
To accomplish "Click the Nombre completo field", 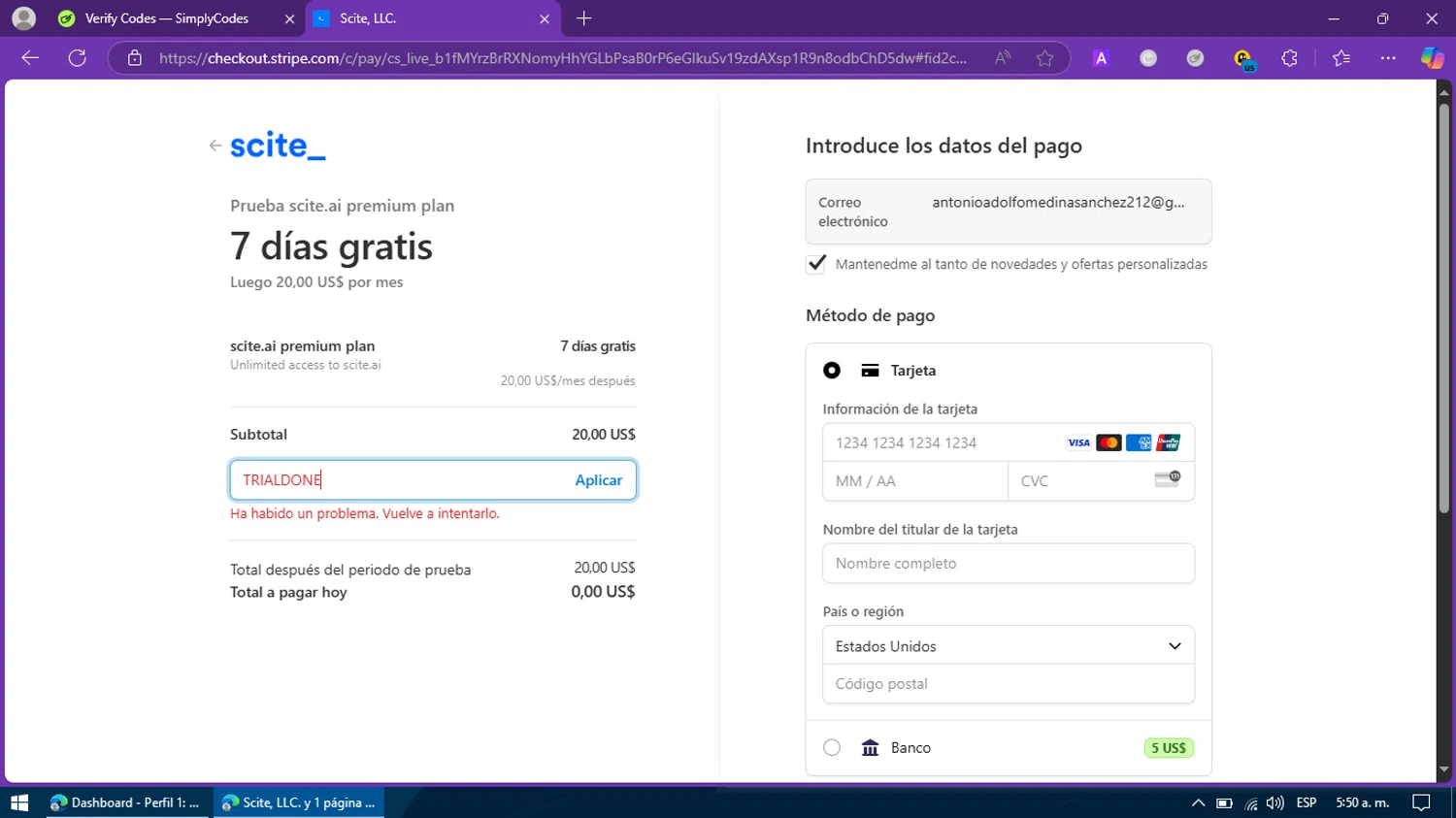I will [x=1009, y=564].
